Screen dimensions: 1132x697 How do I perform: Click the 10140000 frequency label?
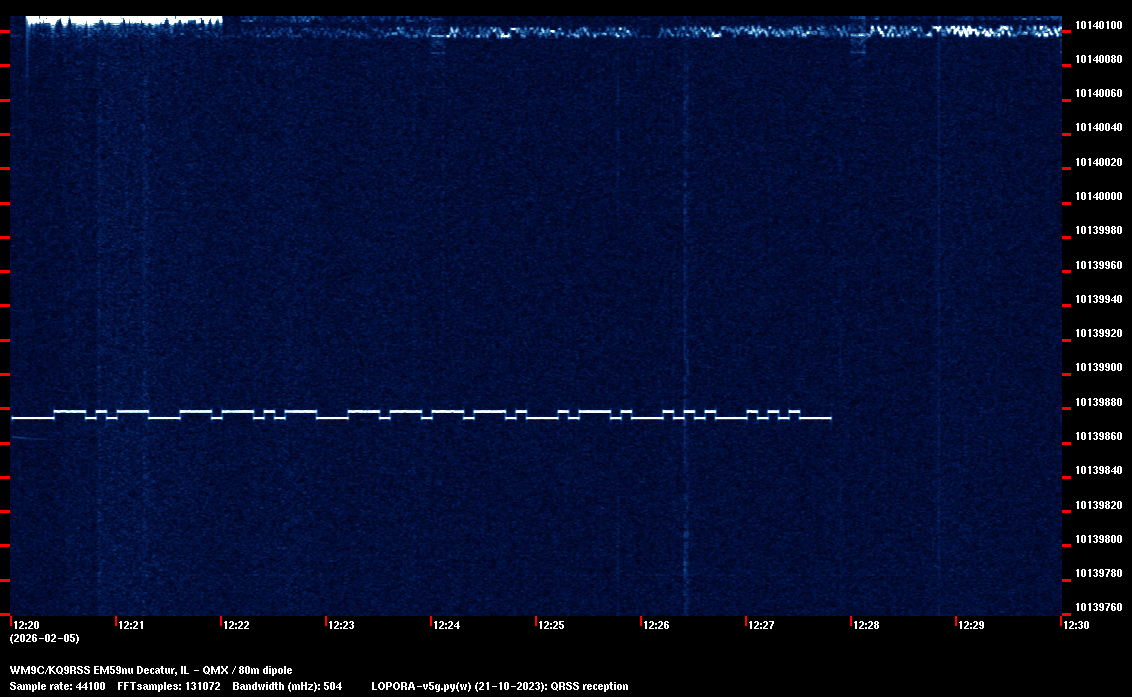1098,196
